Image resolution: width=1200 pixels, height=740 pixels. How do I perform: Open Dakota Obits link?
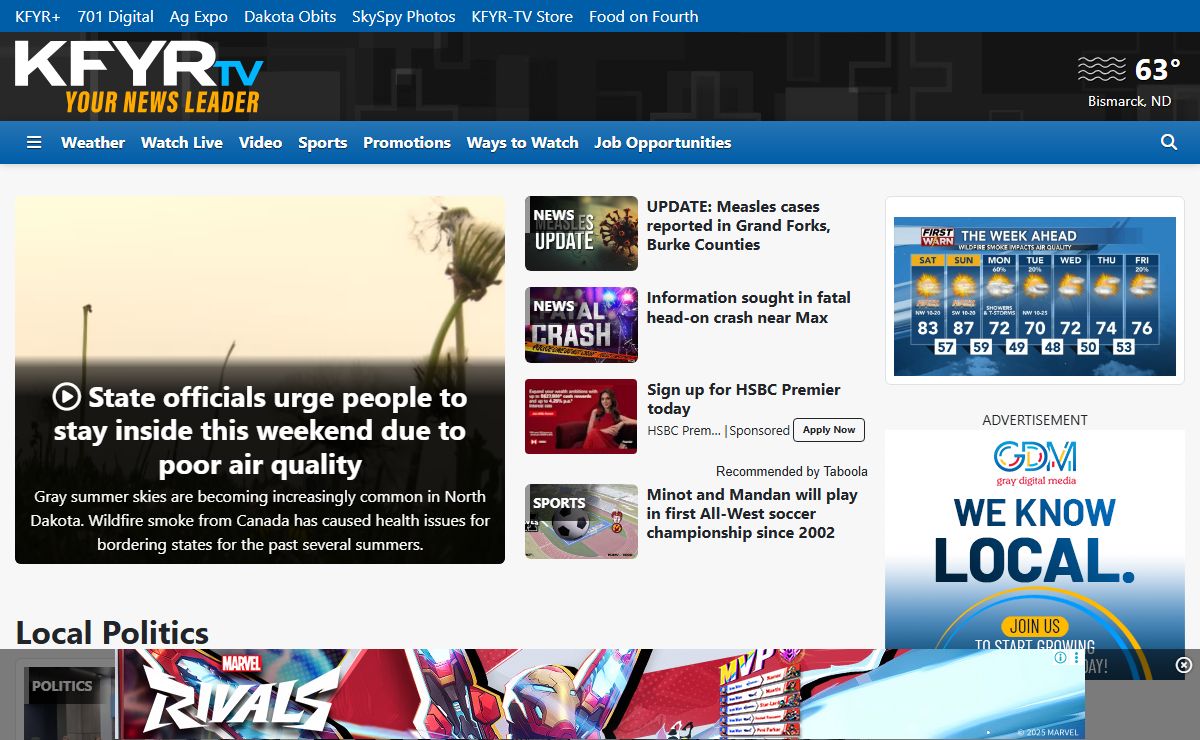(290, 16)
